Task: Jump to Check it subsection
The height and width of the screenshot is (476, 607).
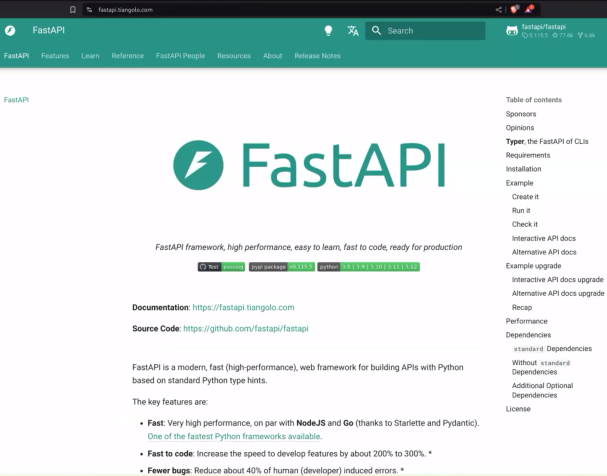Action: click(525, 224)
